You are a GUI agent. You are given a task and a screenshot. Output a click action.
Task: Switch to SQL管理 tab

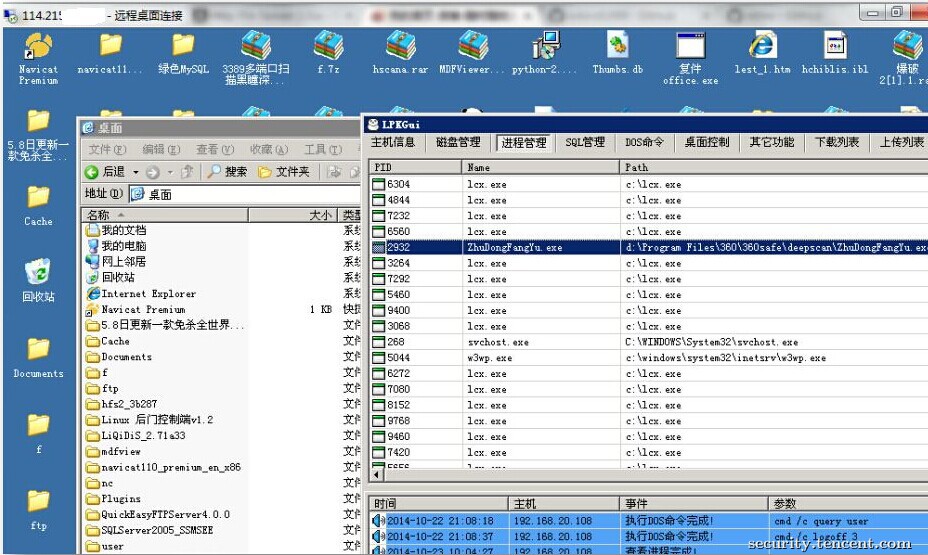coord(585,142)
